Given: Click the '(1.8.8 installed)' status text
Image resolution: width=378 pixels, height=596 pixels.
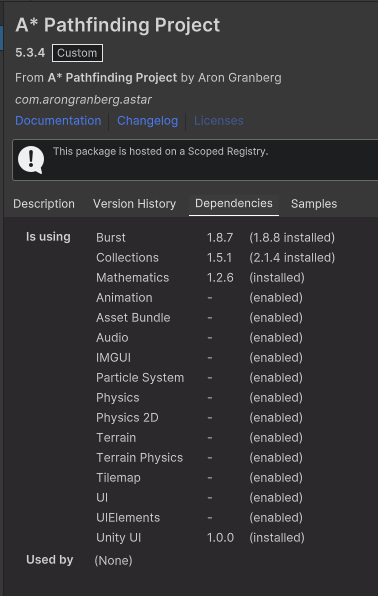Looking at the screenshot, I should (x=292, y=238).
